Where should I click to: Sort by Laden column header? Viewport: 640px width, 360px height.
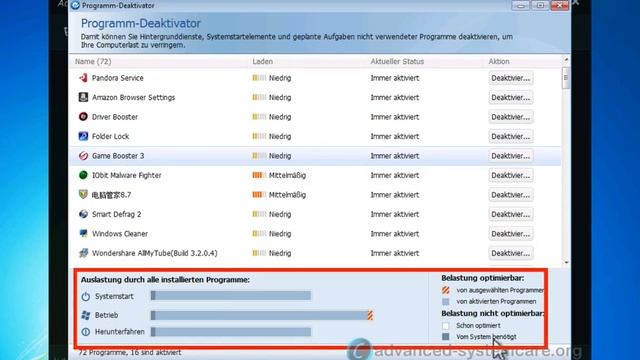(x=262, y=61)
